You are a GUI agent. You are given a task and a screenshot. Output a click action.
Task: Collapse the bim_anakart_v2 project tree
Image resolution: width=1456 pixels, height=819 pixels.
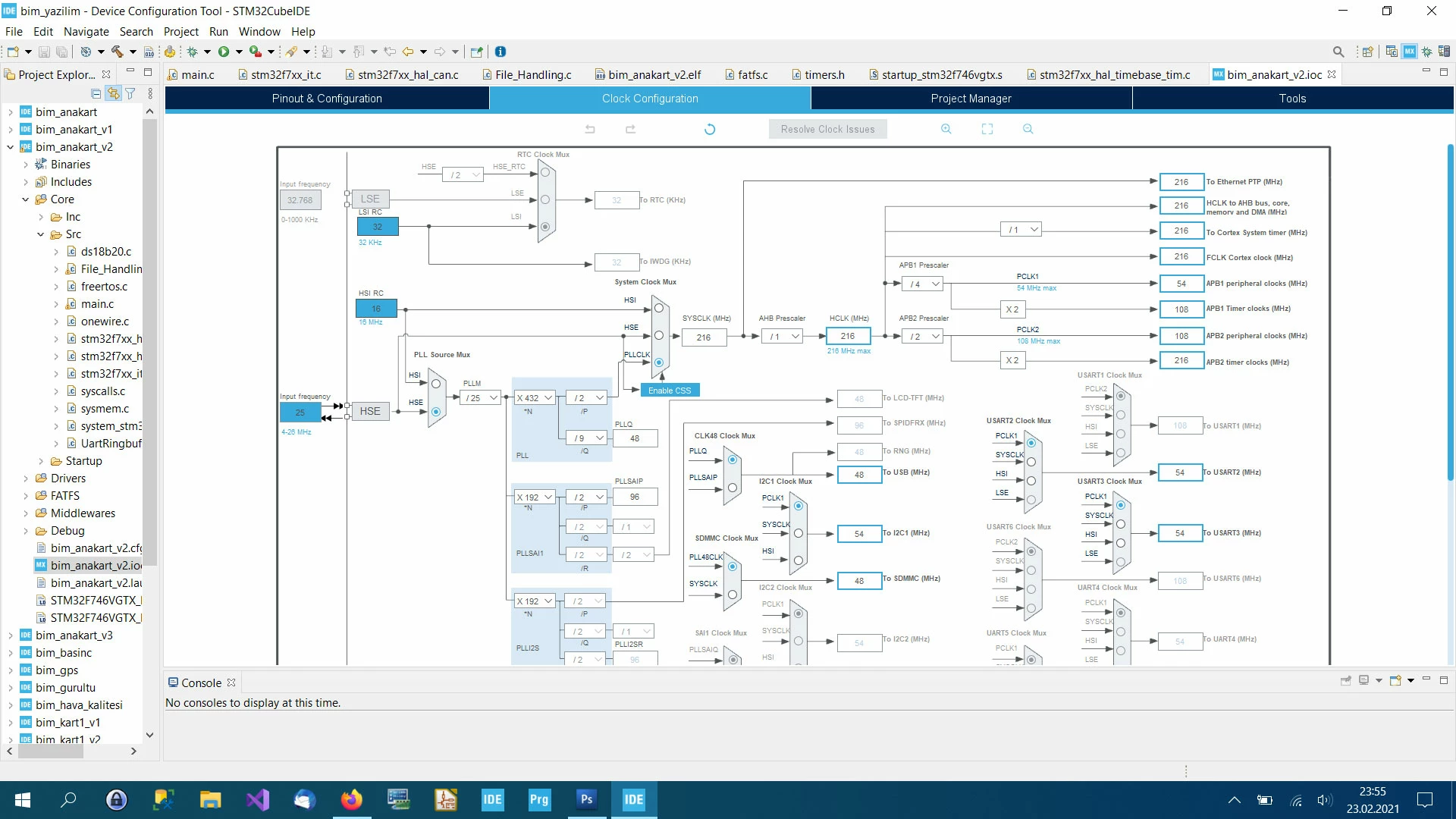pos(10,147)
